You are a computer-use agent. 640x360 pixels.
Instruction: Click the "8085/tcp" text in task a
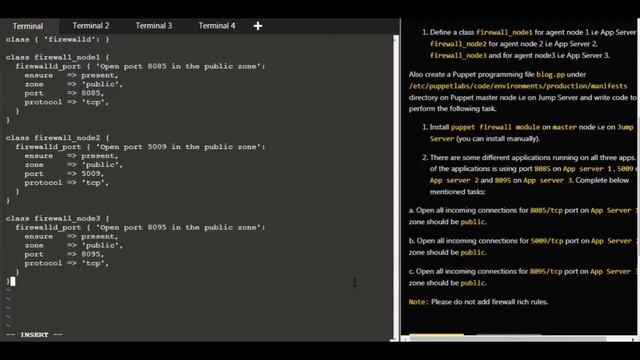coord(546,211)
